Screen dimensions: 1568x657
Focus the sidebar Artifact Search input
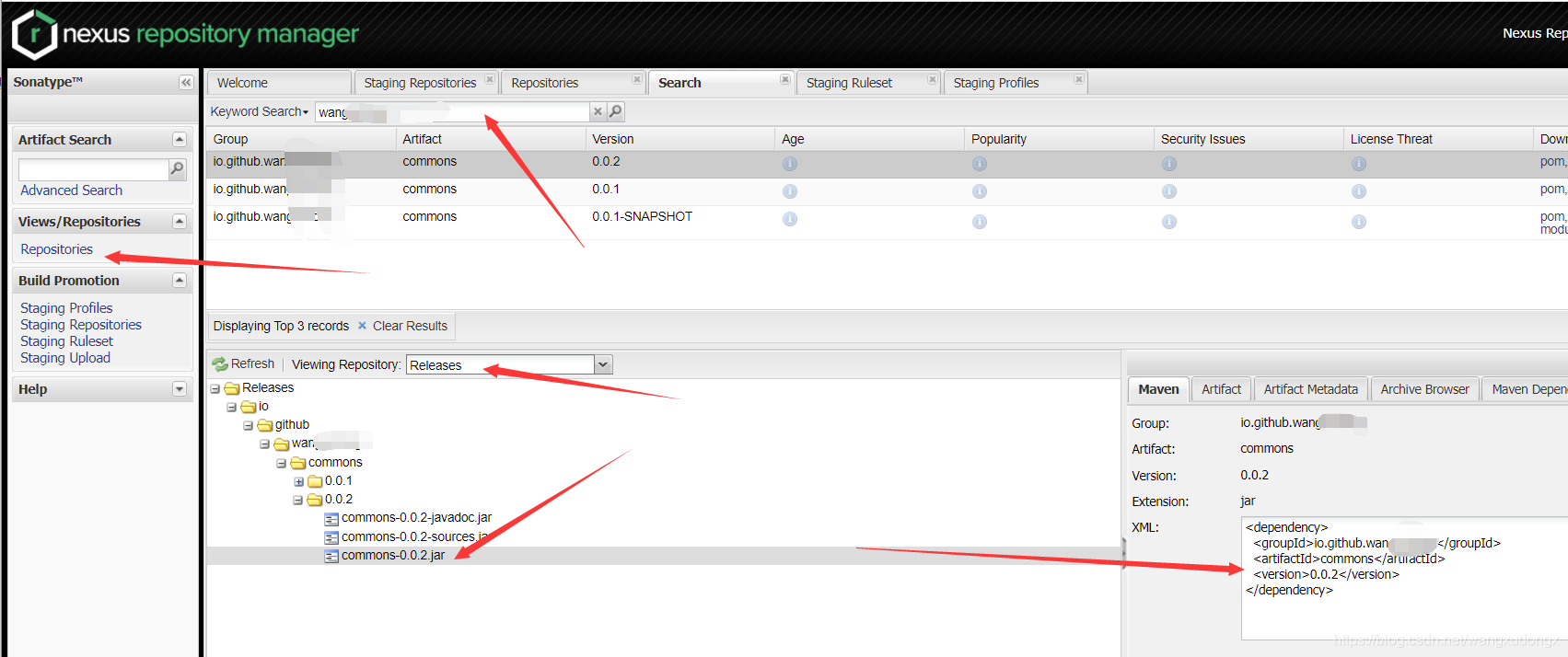coord(94,169)
